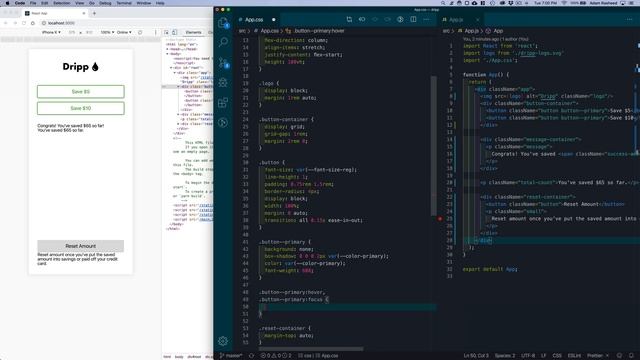Click the next change arrow in editor toolbar

387,19
